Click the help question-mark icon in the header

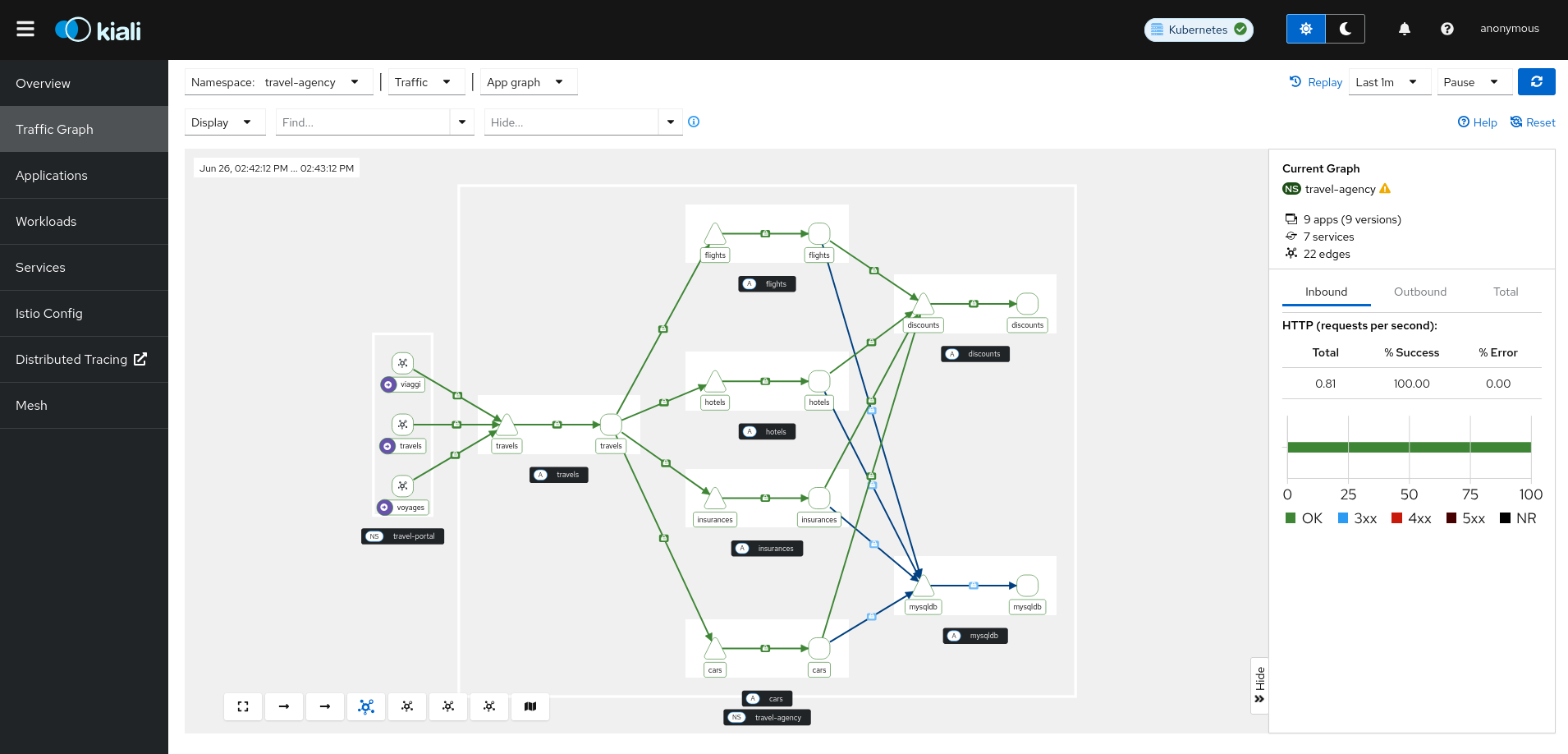click(1447, 28)
